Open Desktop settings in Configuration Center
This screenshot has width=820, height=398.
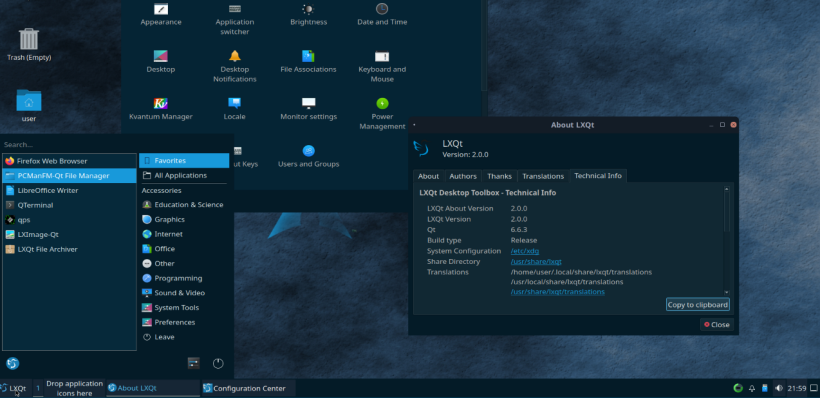(x=161, y=62)
